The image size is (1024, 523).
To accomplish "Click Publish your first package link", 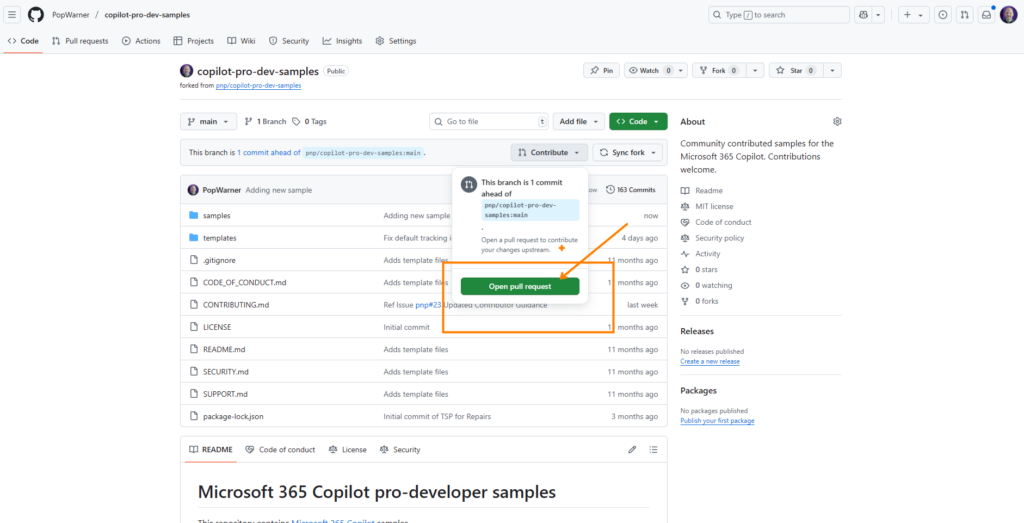I will [717, 421].
